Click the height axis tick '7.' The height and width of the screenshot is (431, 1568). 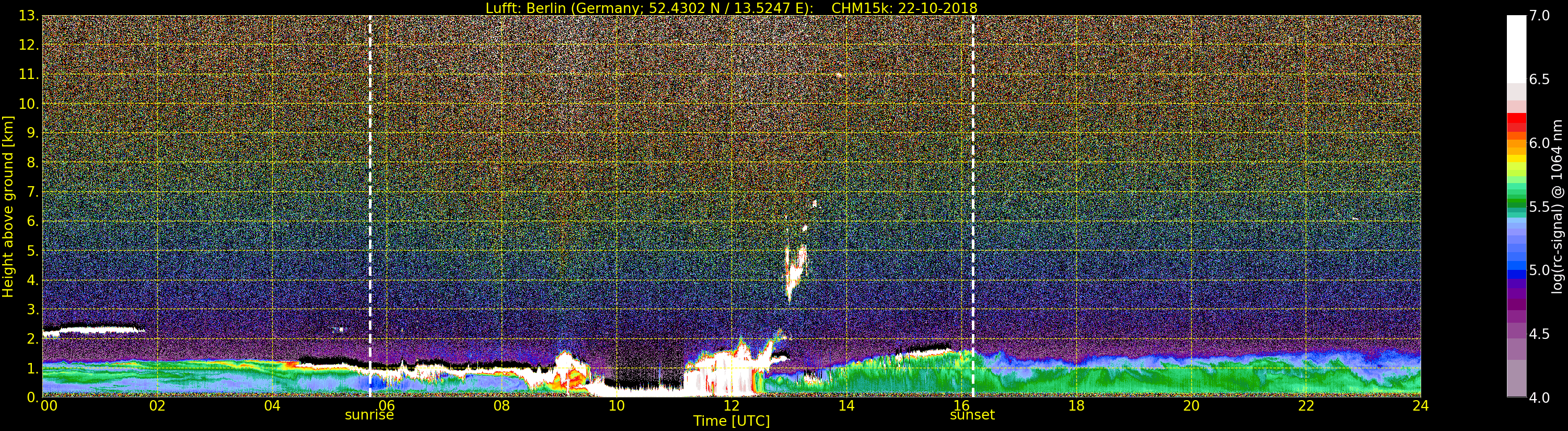tap(32, 192)
